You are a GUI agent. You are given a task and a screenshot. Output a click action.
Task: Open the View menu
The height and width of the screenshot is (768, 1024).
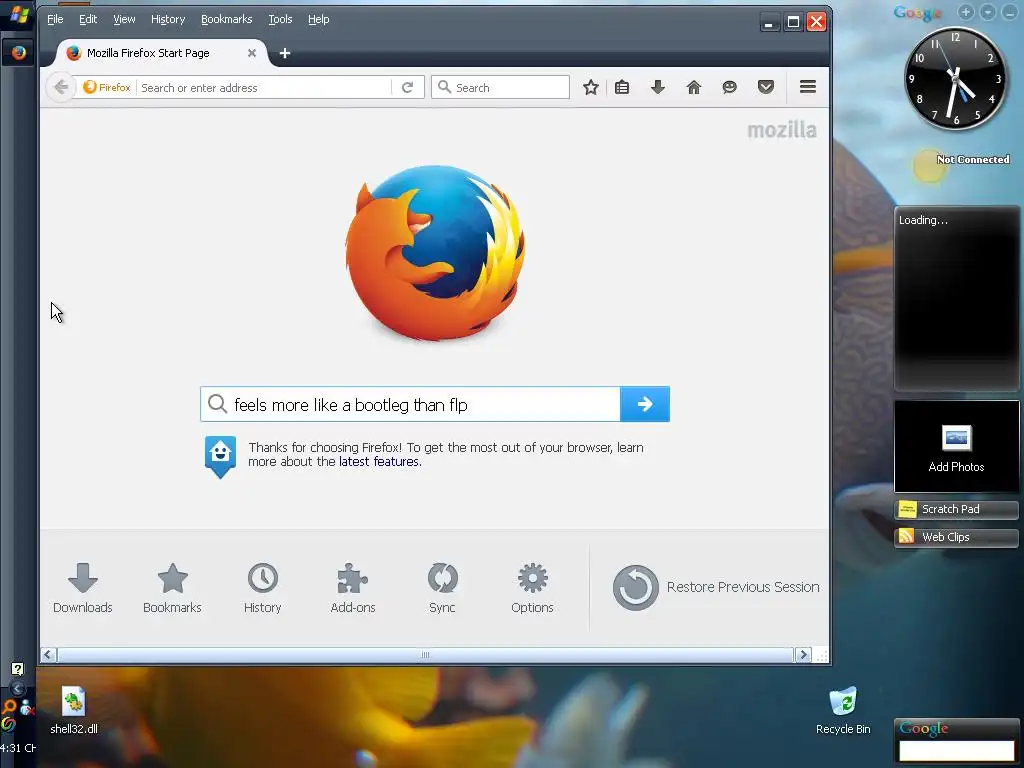(124, 19)
